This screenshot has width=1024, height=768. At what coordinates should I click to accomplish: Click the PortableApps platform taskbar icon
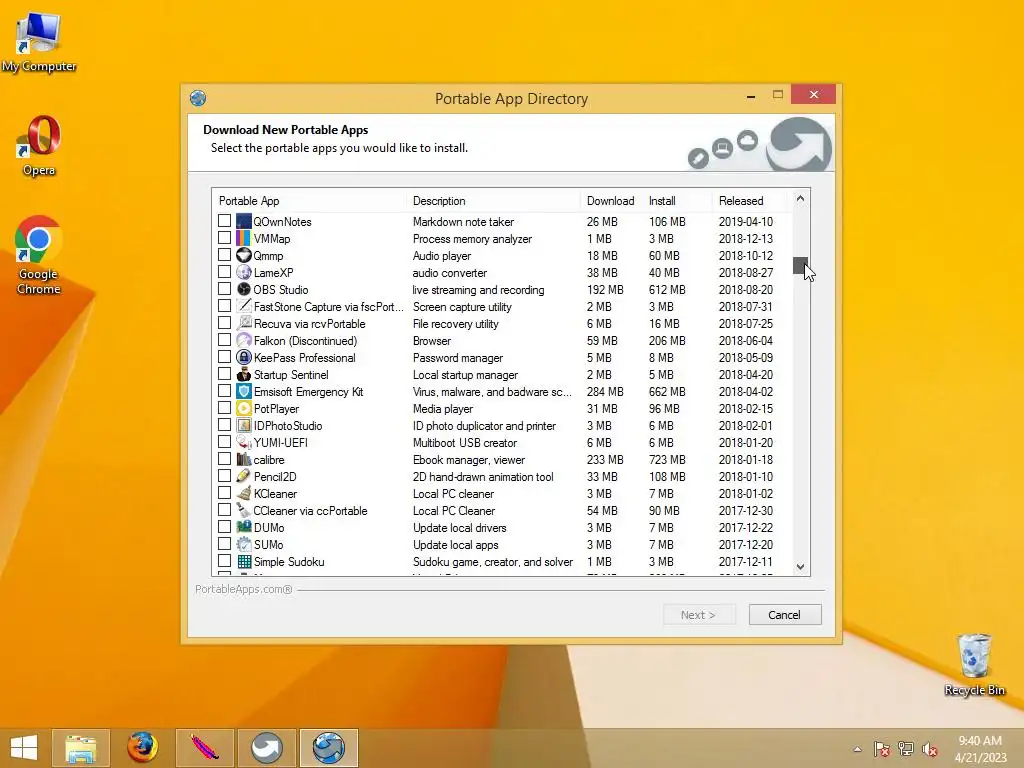[x=266, y=748]
